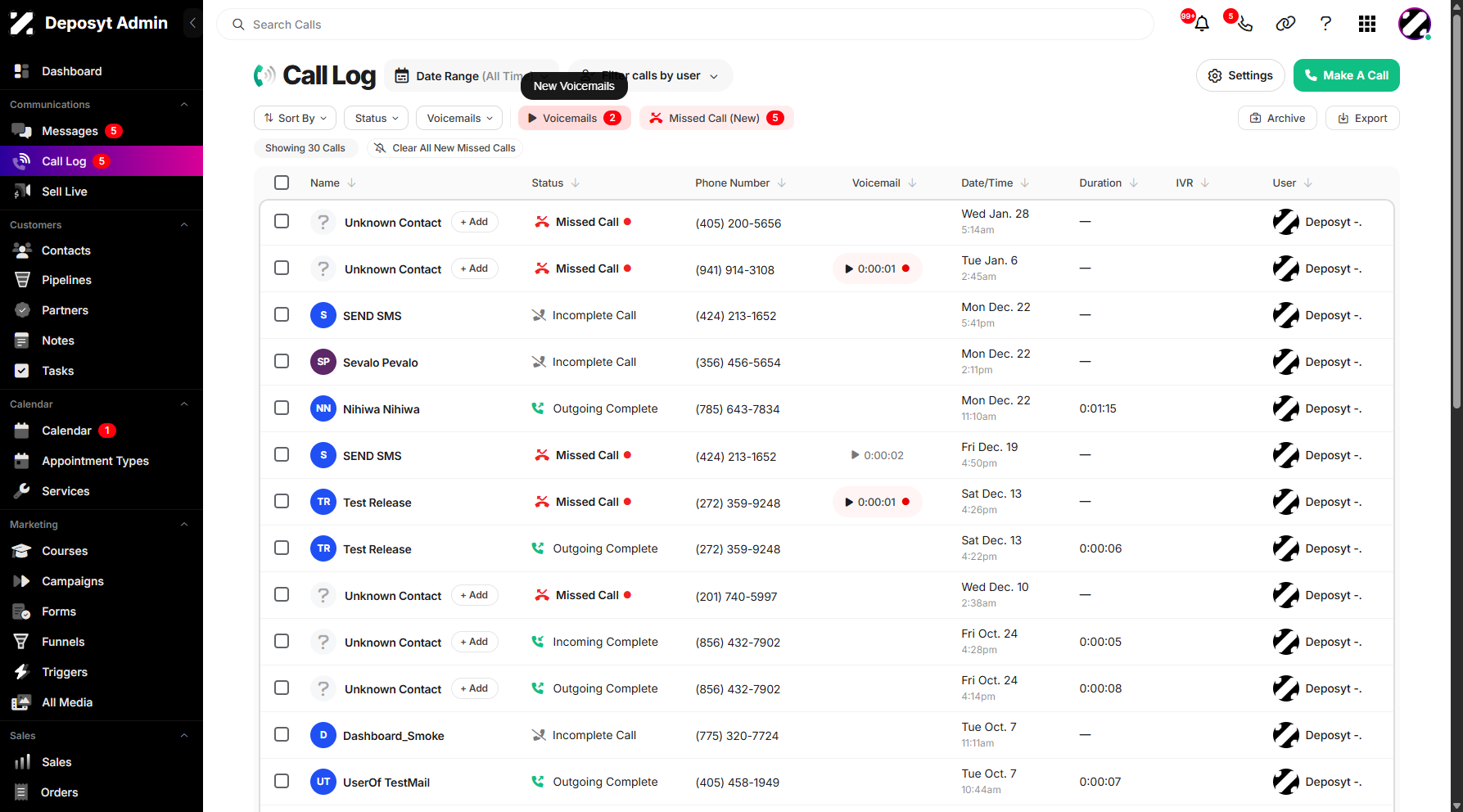Open the phone calls icon in header
1463x812 pixels.
tap(1244, 24)
